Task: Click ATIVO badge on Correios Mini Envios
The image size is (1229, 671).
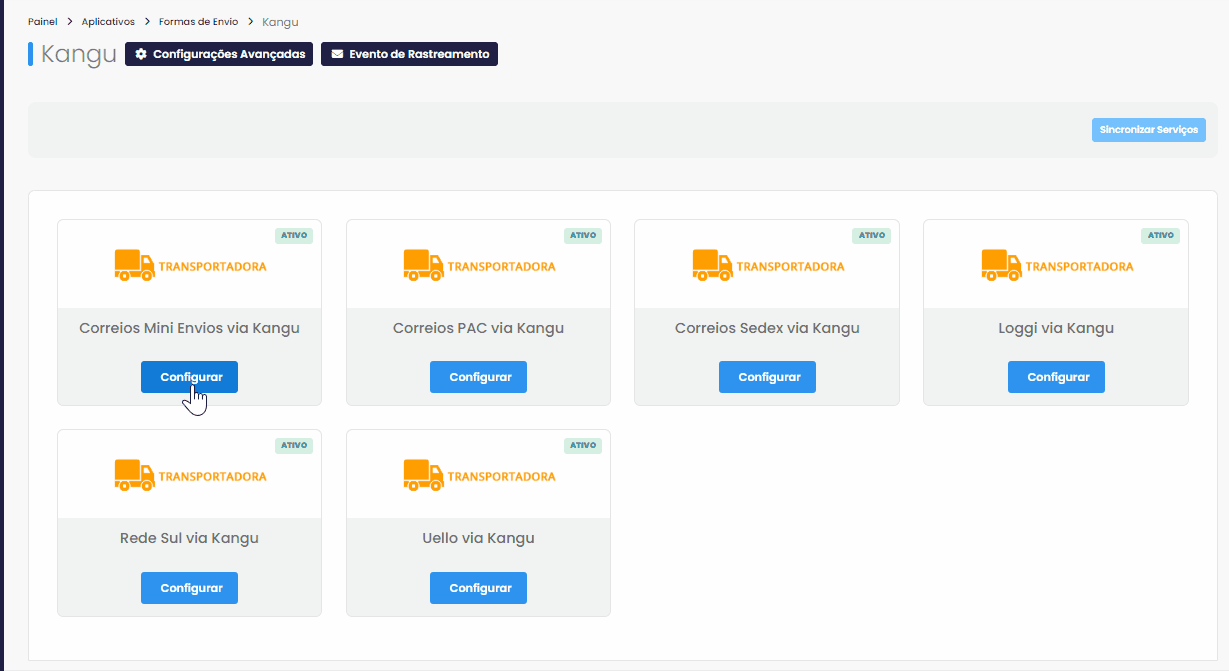Action: click(x=294, y=235)
